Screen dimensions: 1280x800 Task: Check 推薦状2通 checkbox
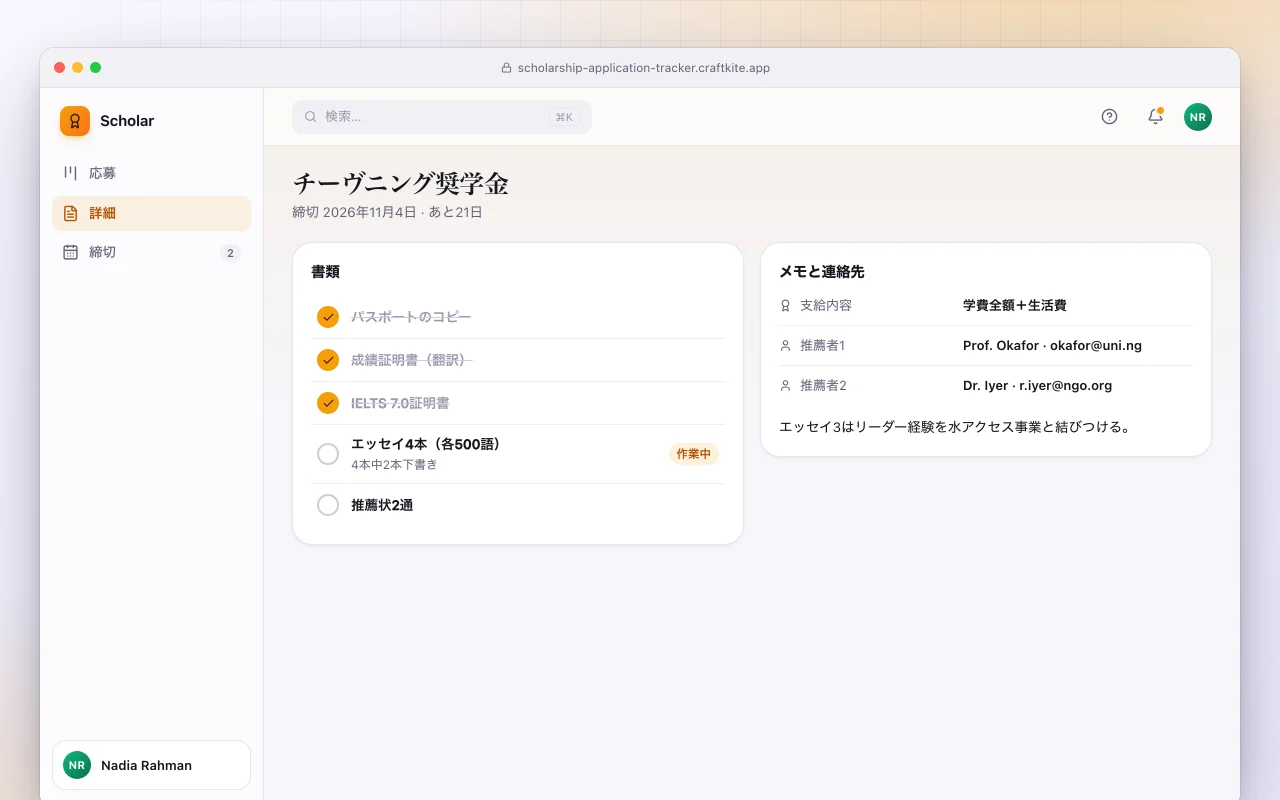328,505
